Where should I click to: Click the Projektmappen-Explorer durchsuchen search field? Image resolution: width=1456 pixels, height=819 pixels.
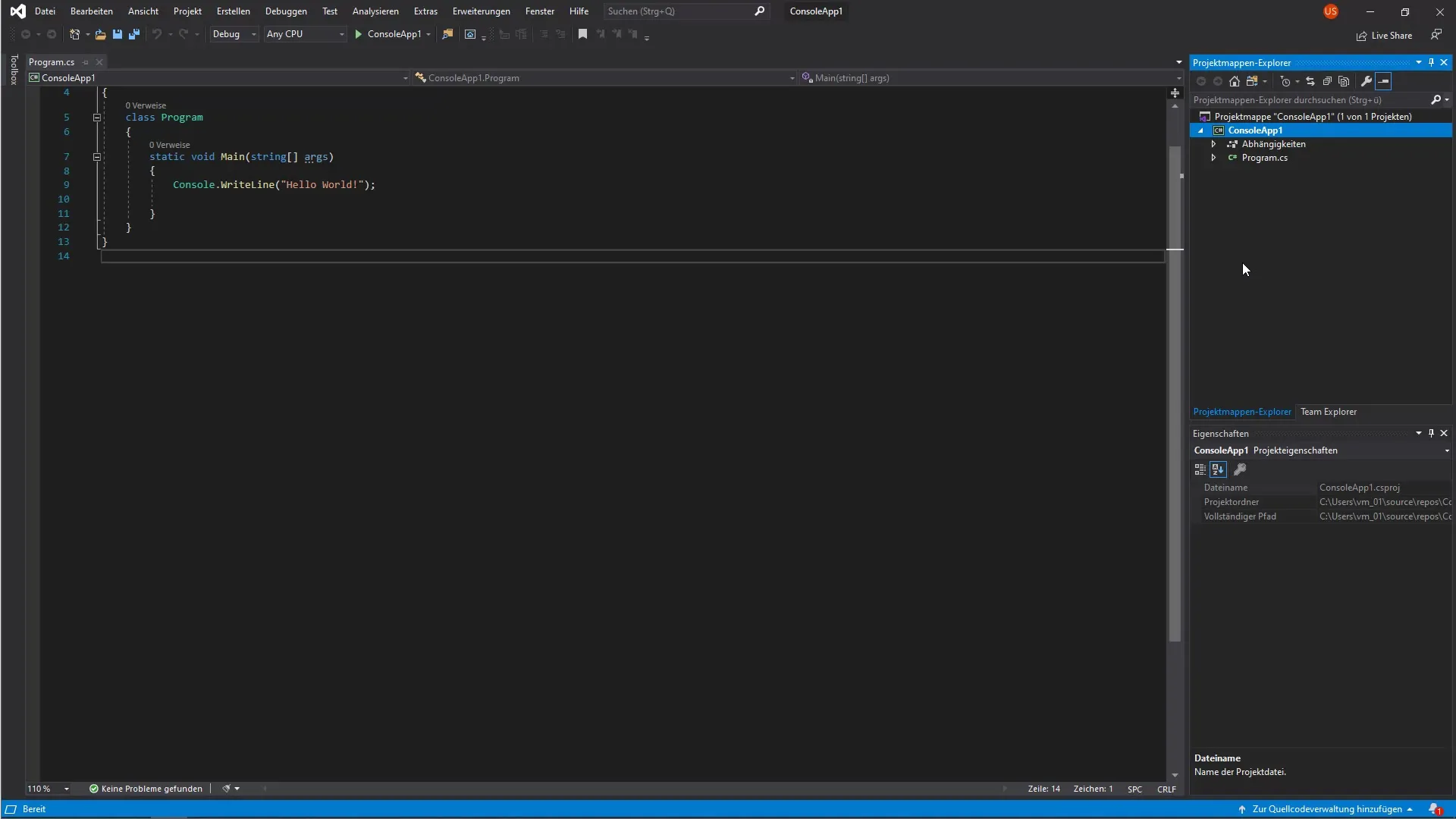(x=1310, y=99)
